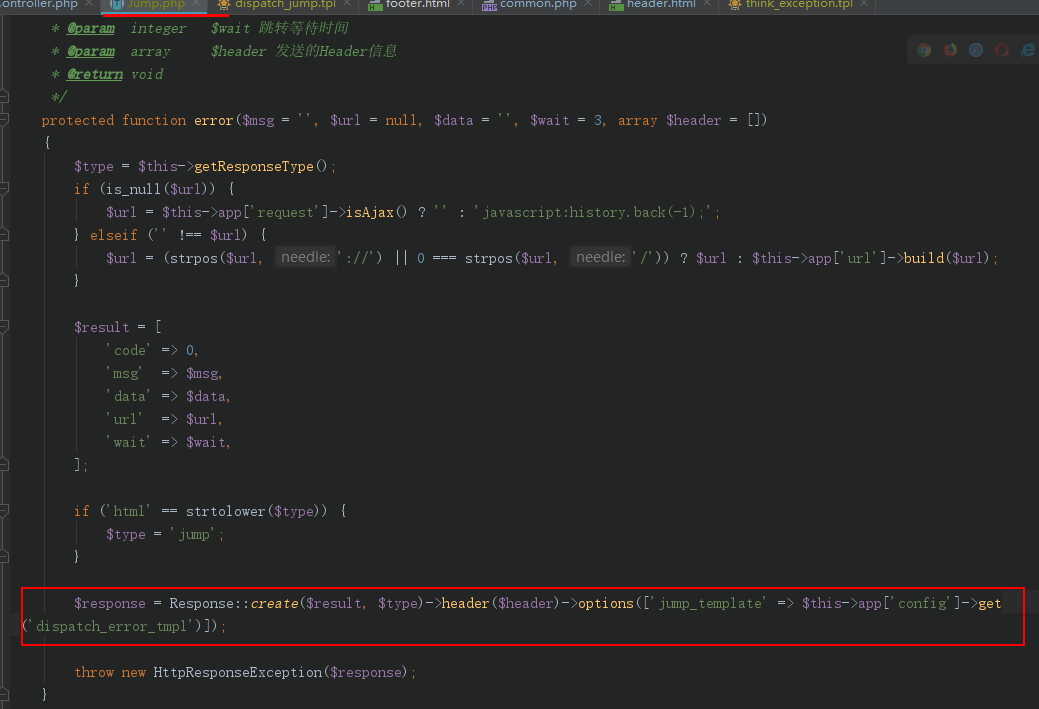Screen dimensions: 1039x709
Task: Fold the if (is_null($url)) block
Action: coord(4,189)
